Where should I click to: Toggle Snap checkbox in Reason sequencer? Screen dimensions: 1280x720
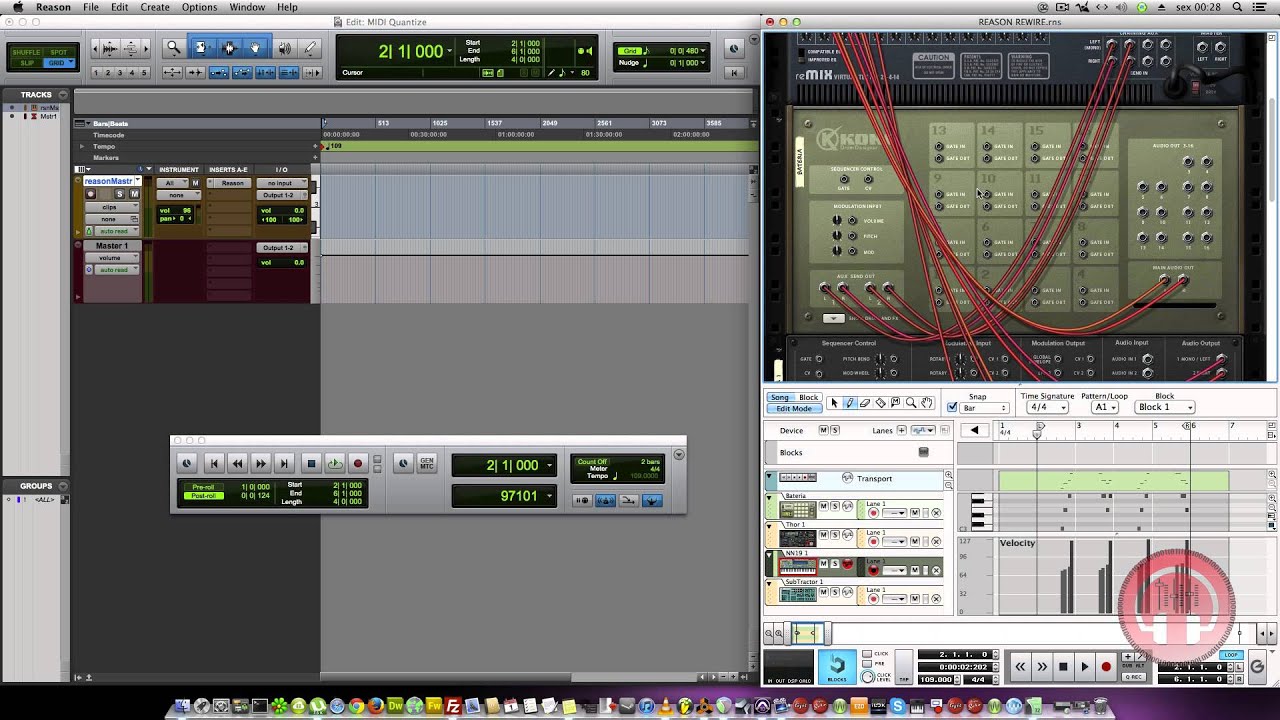point(952,407)
